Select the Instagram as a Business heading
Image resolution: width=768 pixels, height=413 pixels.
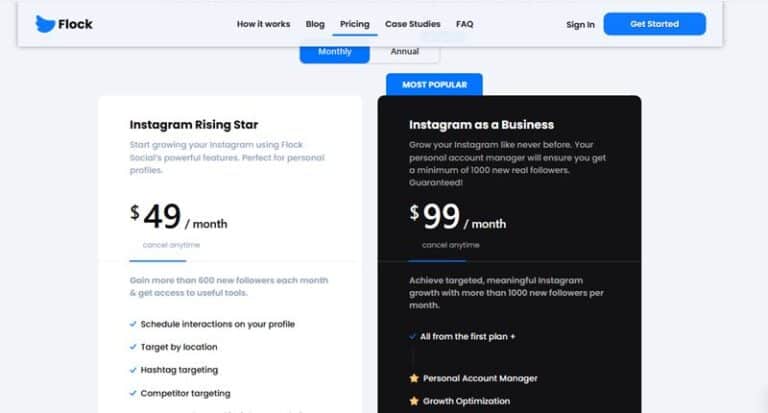pos(481,125)
